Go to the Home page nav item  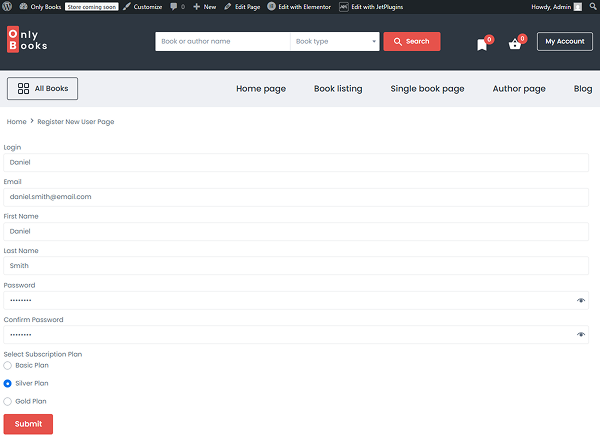coord(261,89)
